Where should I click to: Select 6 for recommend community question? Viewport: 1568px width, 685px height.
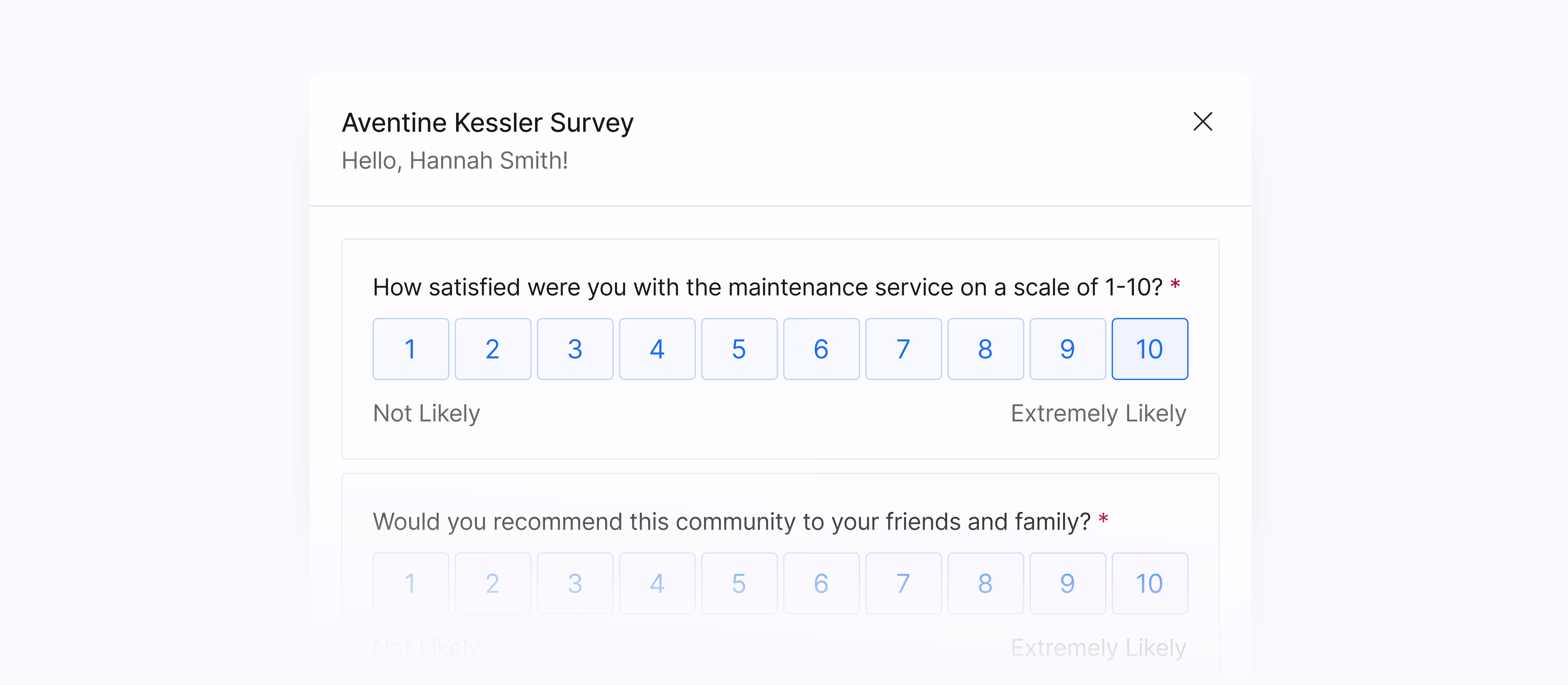click(x=822, y=583)
